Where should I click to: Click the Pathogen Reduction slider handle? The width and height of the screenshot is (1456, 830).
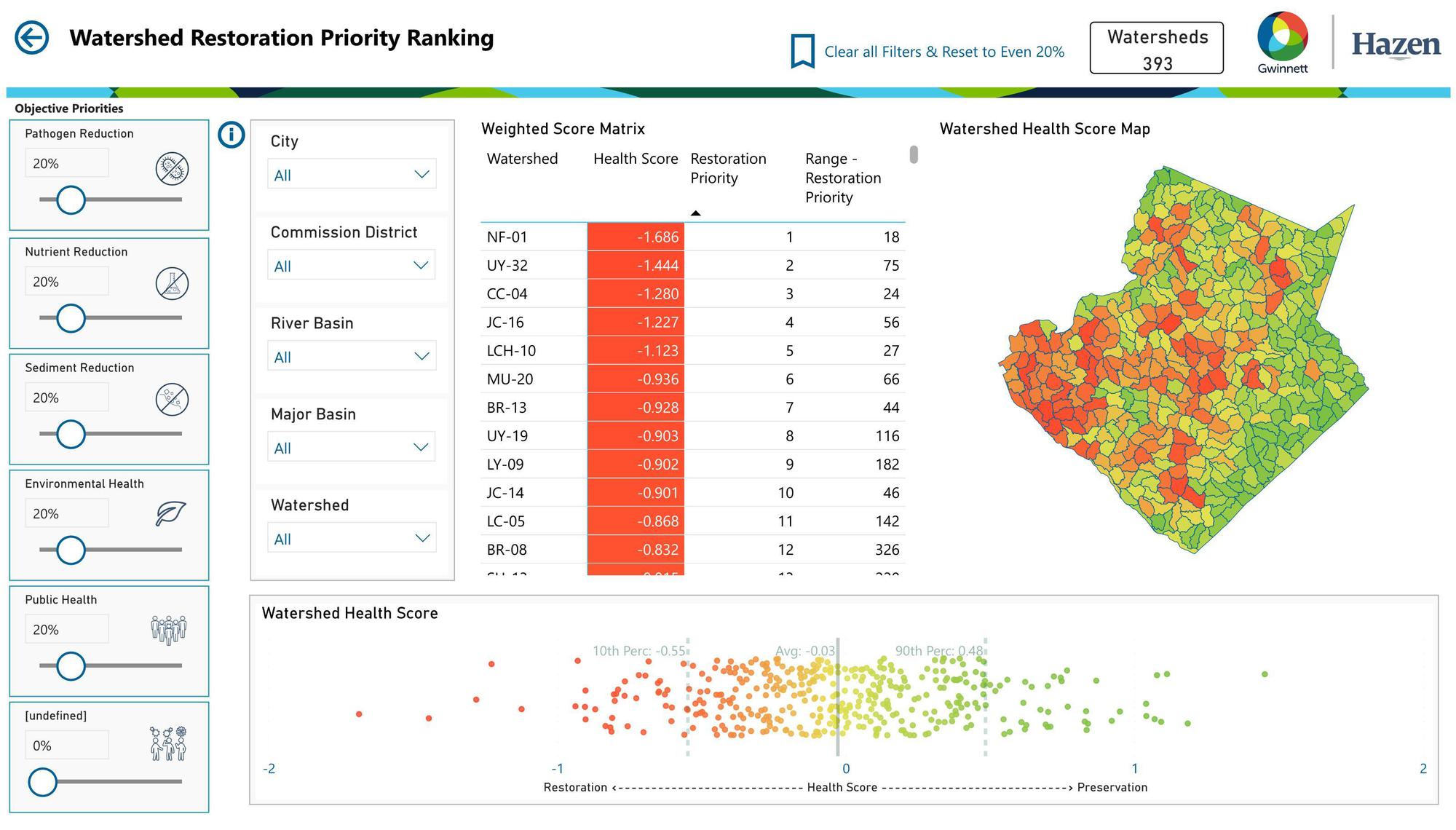[71, 199]
